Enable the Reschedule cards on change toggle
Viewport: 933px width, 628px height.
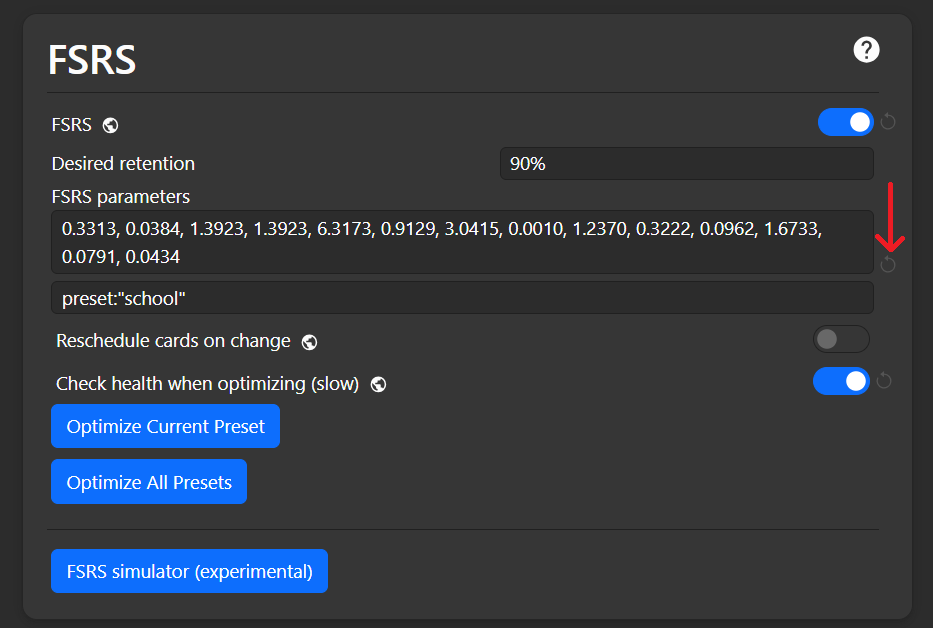[840, 339]
